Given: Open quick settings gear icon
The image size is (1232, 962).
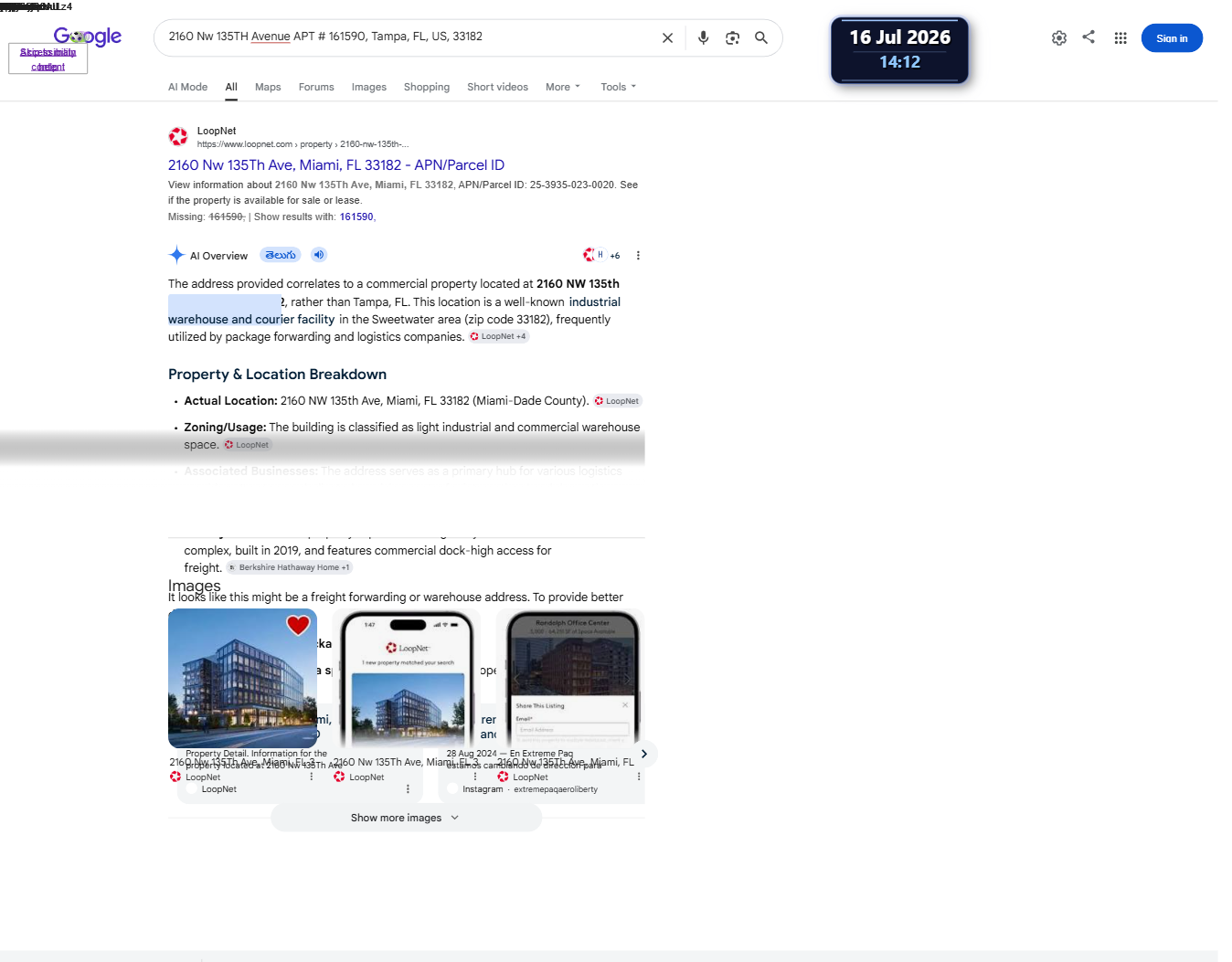Looking at the screenshot, I should [x=1059, y=38].
